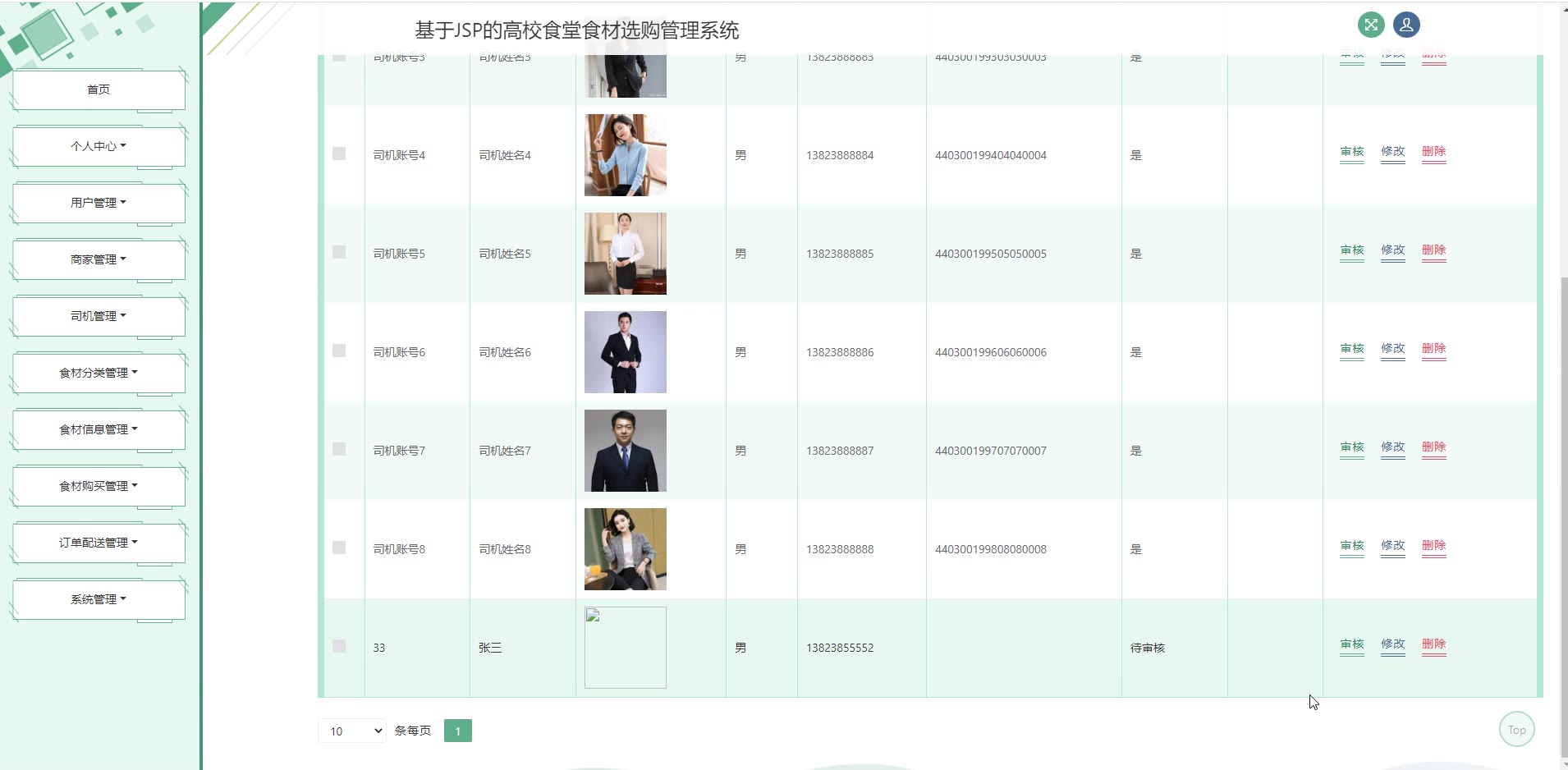Click the system title 基于JSP的高校食堂食材选购管理系统

577,30
